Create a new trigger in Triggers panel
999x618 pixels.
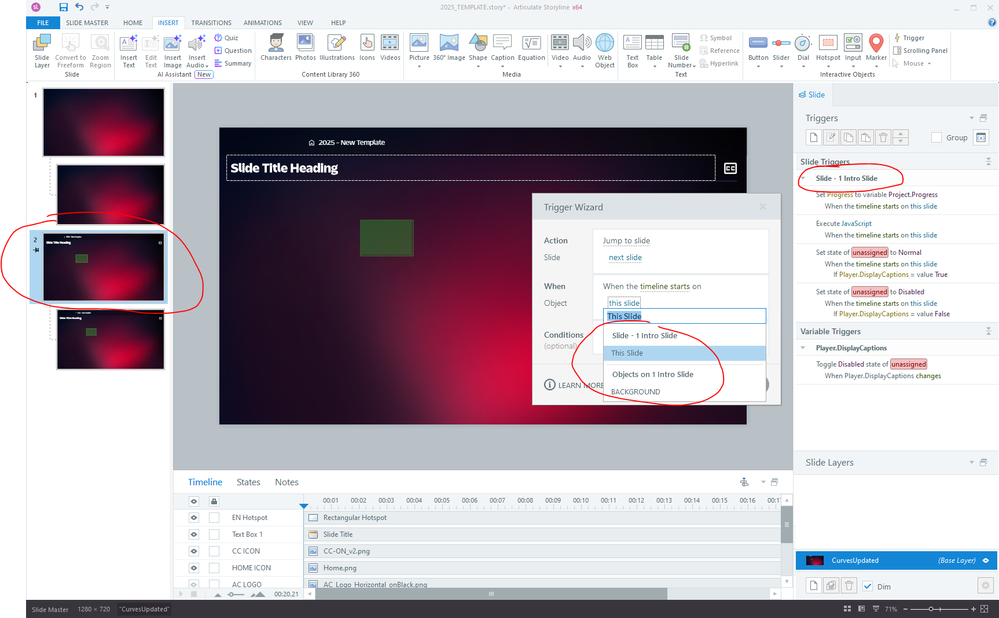point(814,137)
